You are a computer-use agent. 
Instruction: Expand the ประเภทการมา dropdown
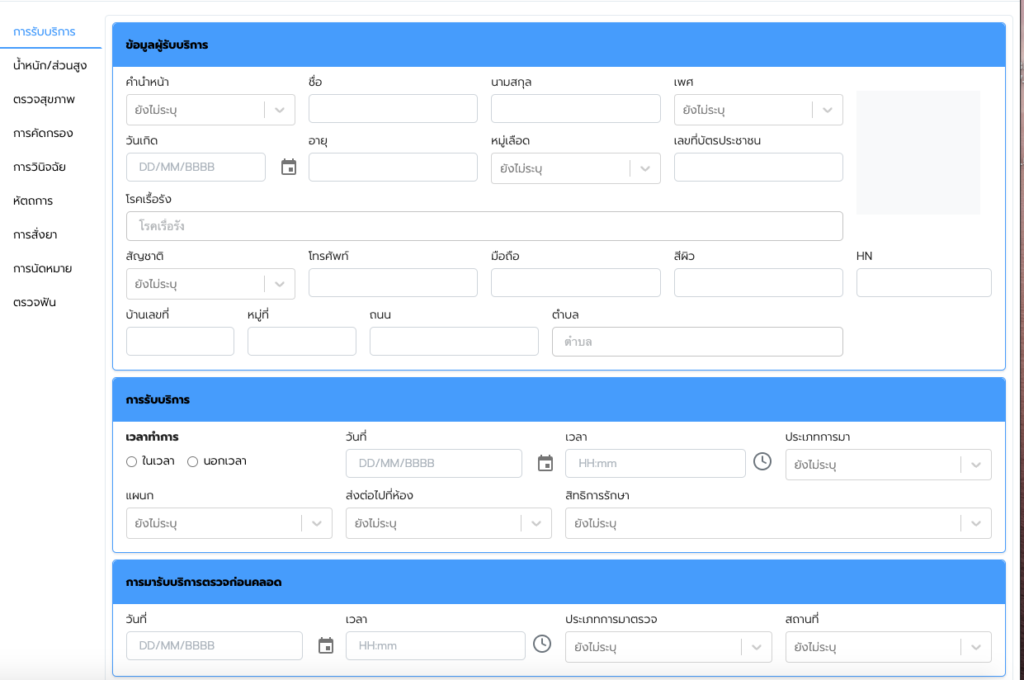click(887, 464)
